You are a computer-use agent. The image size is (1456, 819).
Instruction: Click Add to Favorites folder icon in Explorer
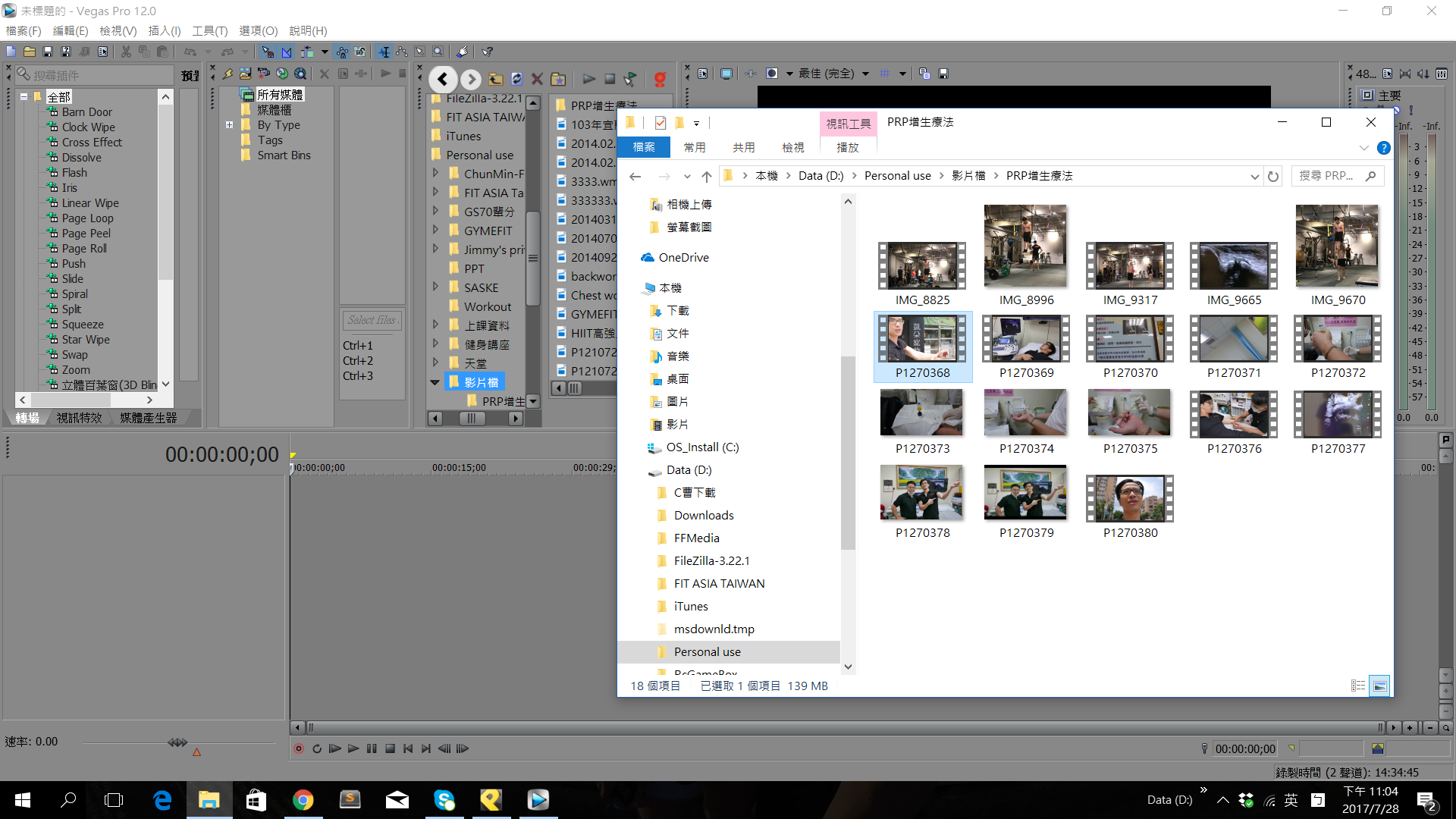tap(558, 79)
